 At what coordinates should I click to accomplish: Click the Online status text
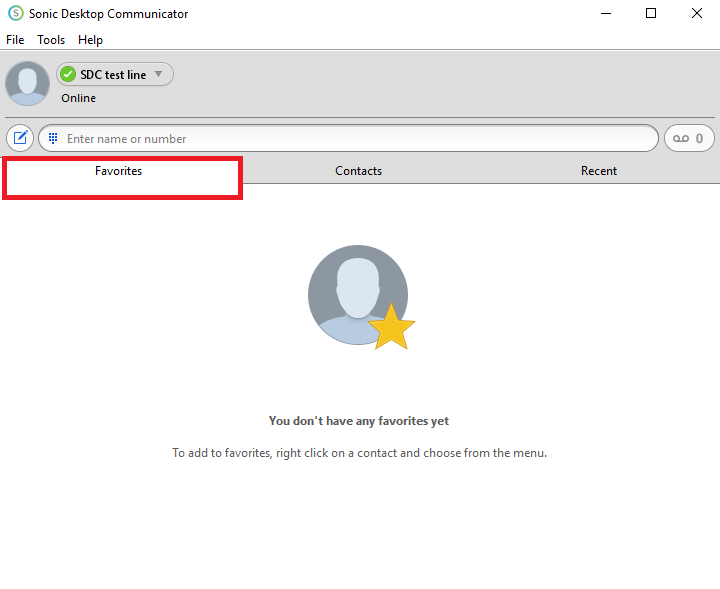(79, 98)
